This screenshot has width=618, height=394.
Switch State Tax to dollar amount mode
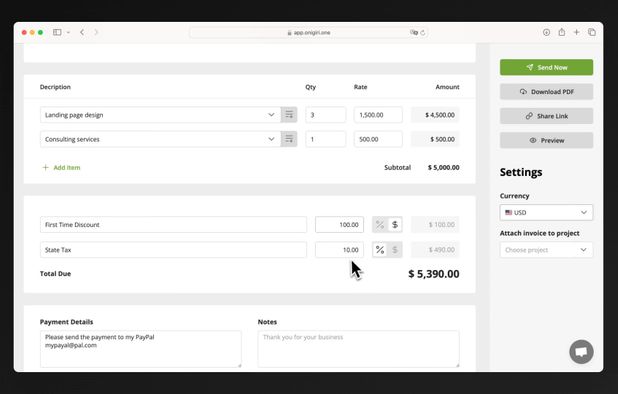coord(395,250)
